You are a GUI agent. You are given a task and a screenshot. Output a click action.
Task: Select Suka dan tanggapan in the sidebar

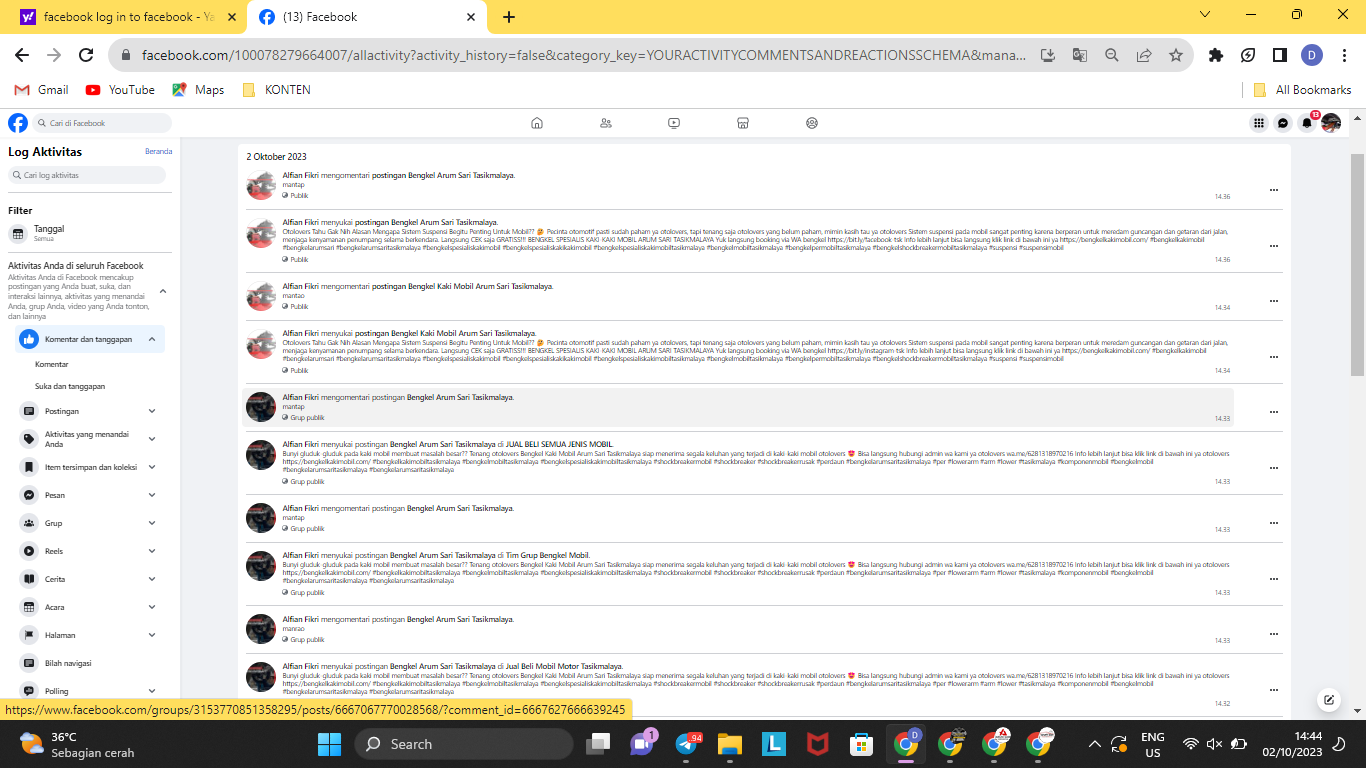click(70, 386)
